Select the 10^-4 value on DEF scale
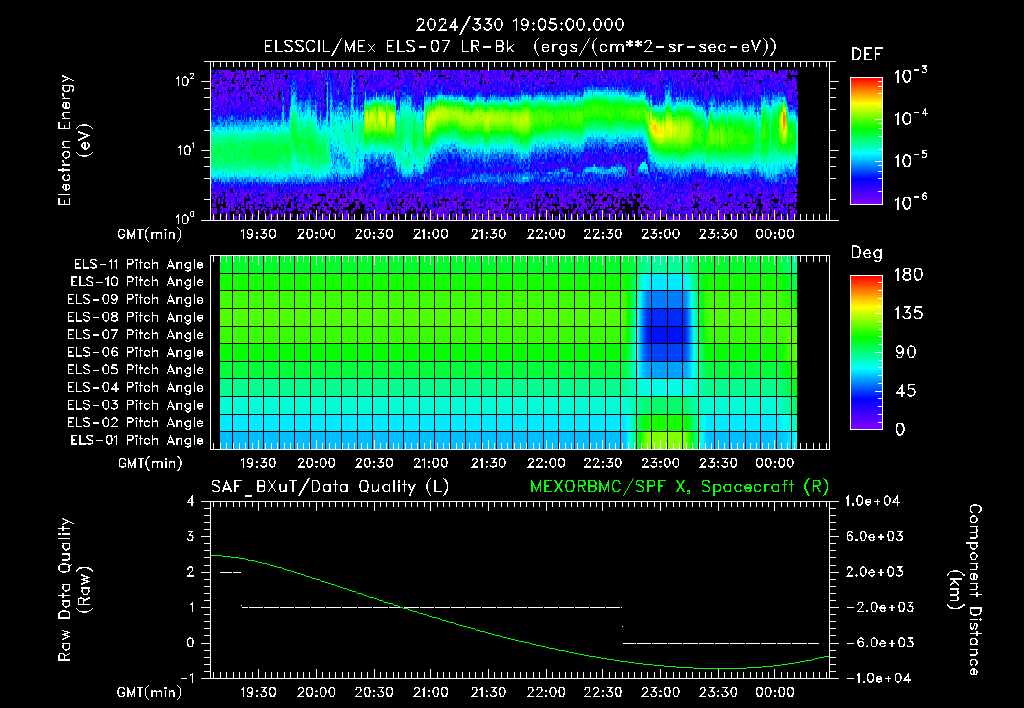Viewport: 1024px width, 708px height. 910,118
